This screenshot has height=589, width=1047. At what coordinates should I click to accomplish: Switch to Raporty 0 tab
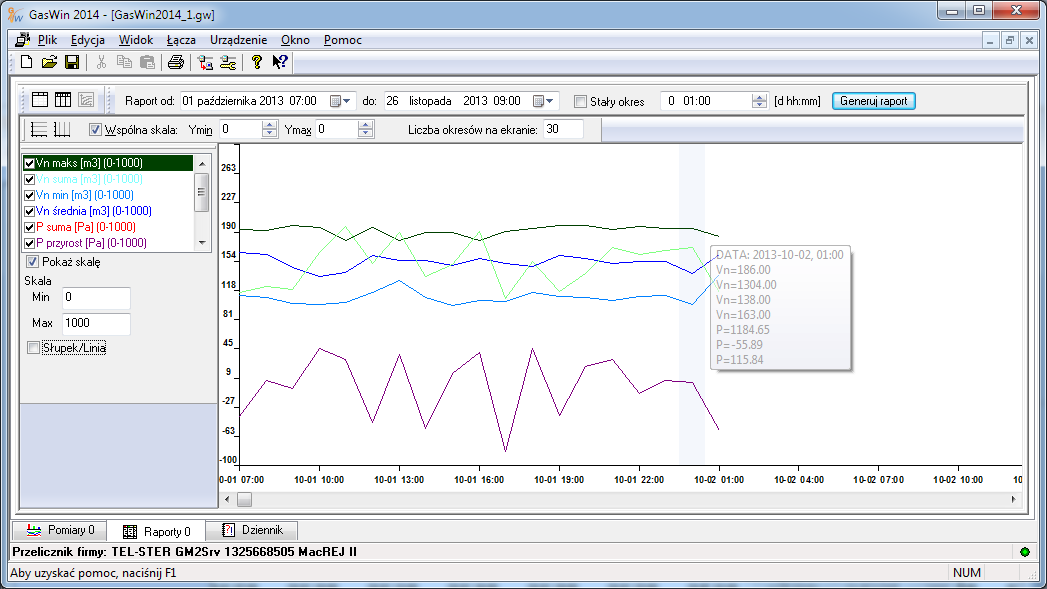coord(156,532)
